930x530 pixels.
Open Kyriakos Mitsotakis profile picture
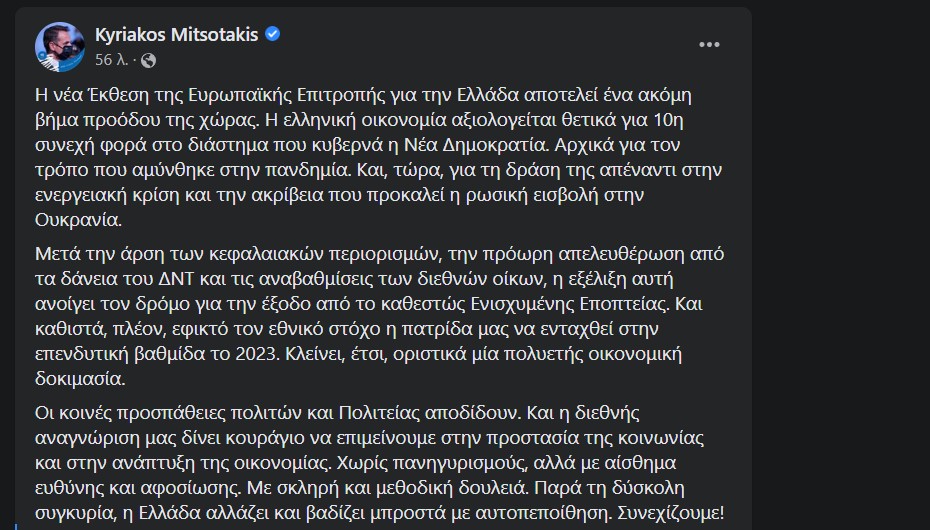(x=59, y=47)
